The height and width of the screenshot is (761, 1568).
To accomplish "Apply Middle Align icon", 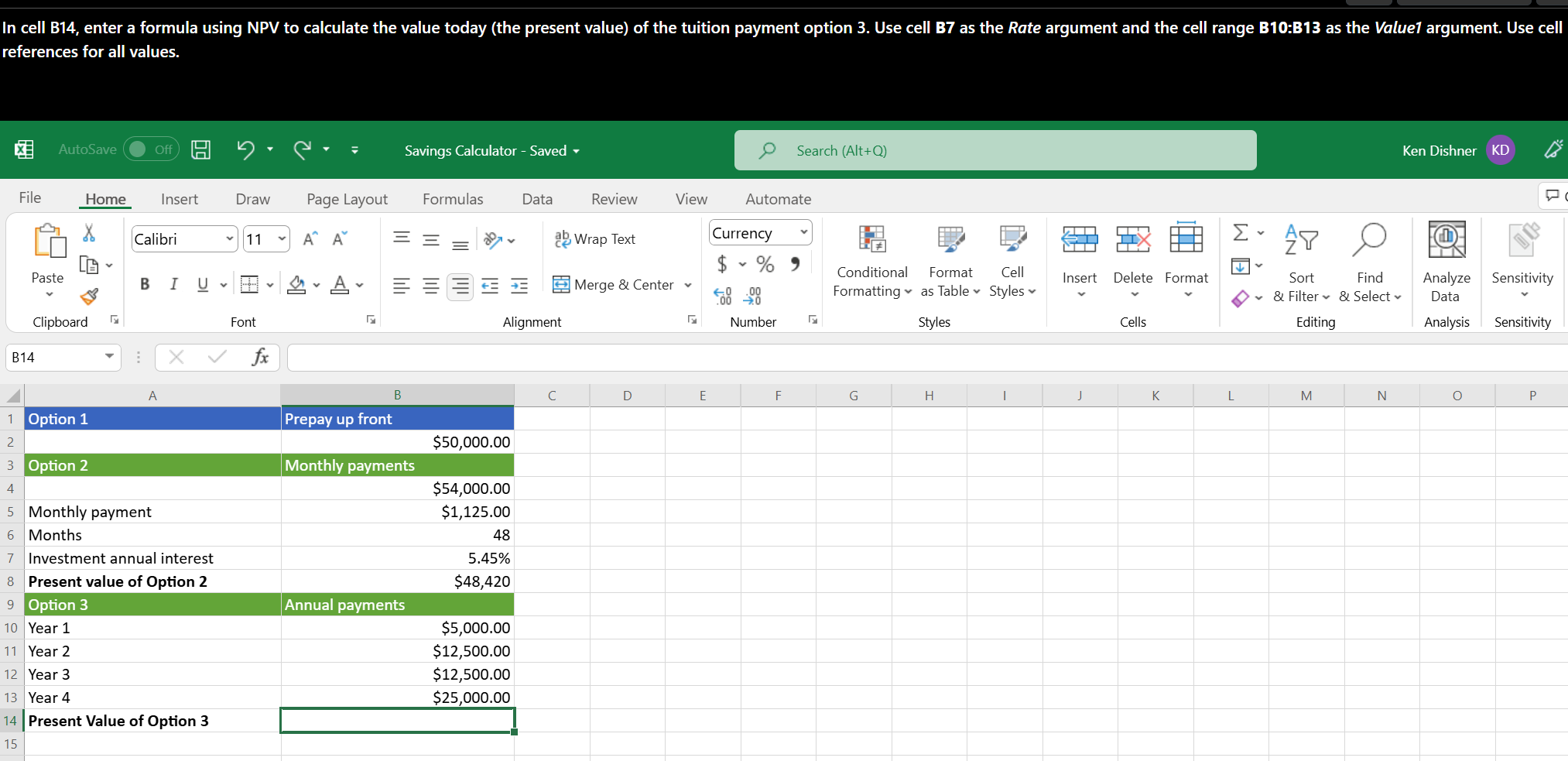I will (431, 239).
